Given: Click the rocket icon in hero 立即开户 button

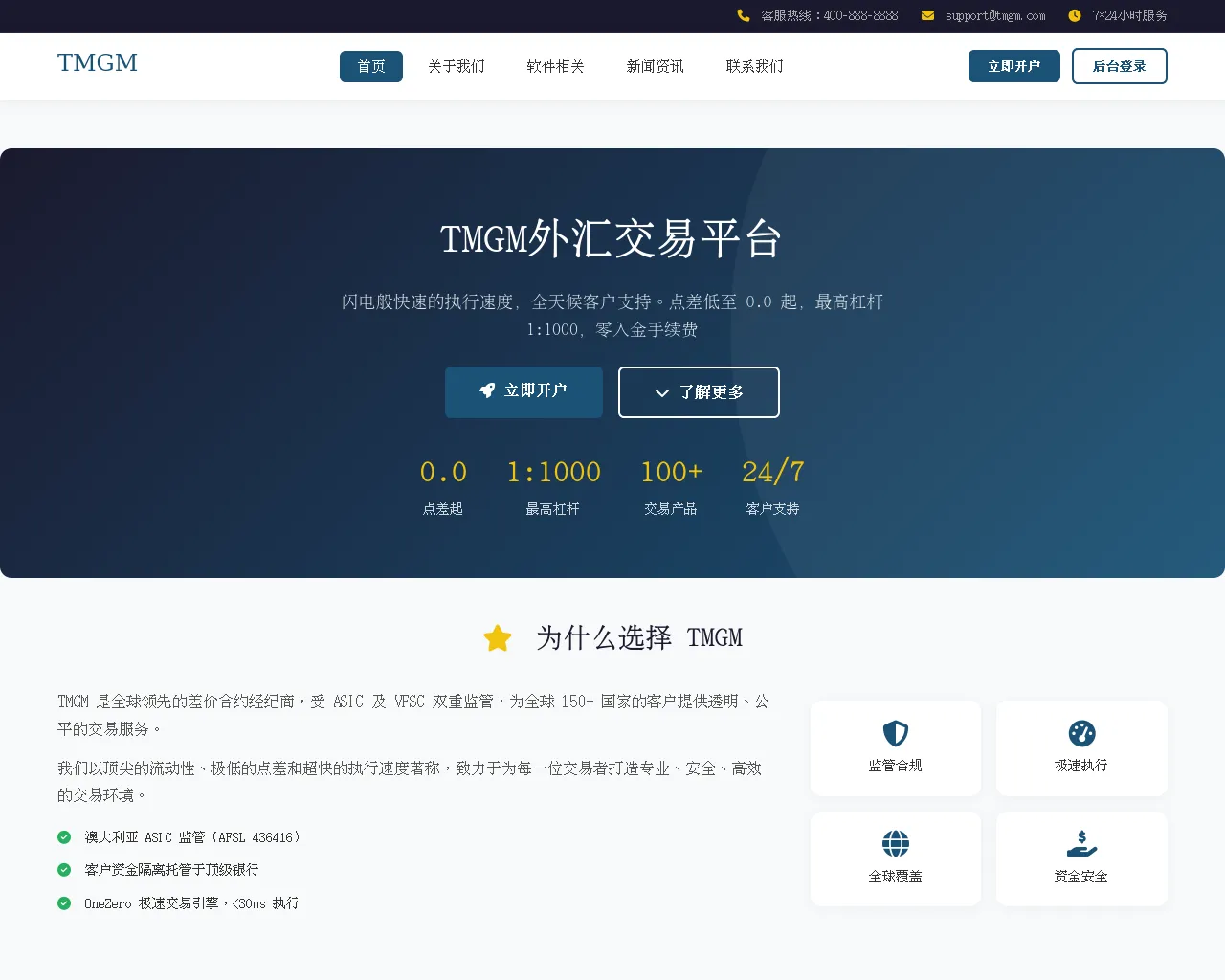Looking at the screenshot, I should [x=487, y=390].
